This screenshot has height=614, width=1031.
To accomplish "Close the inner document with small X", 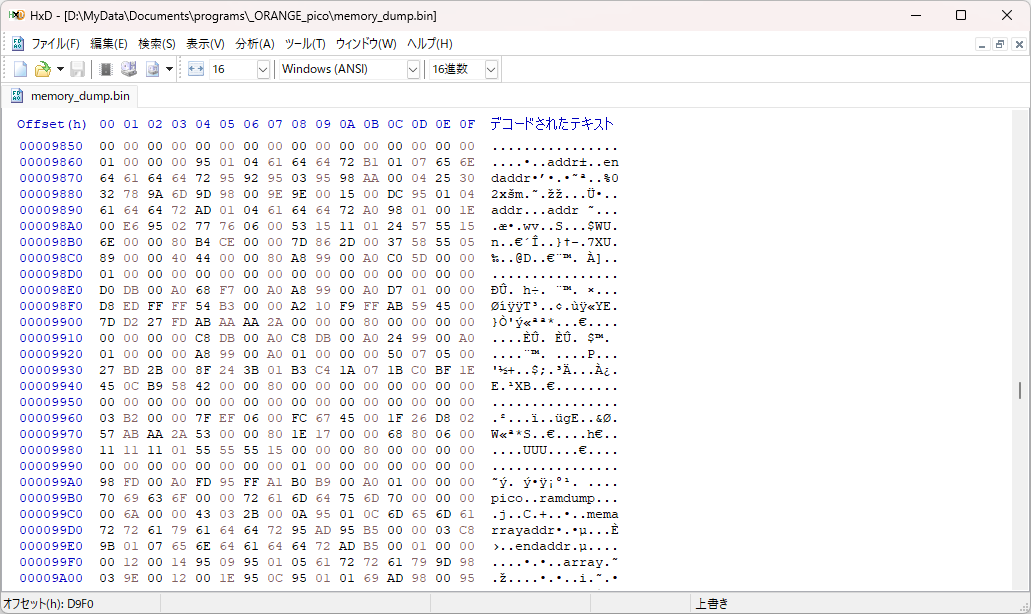I will 1019,44.
